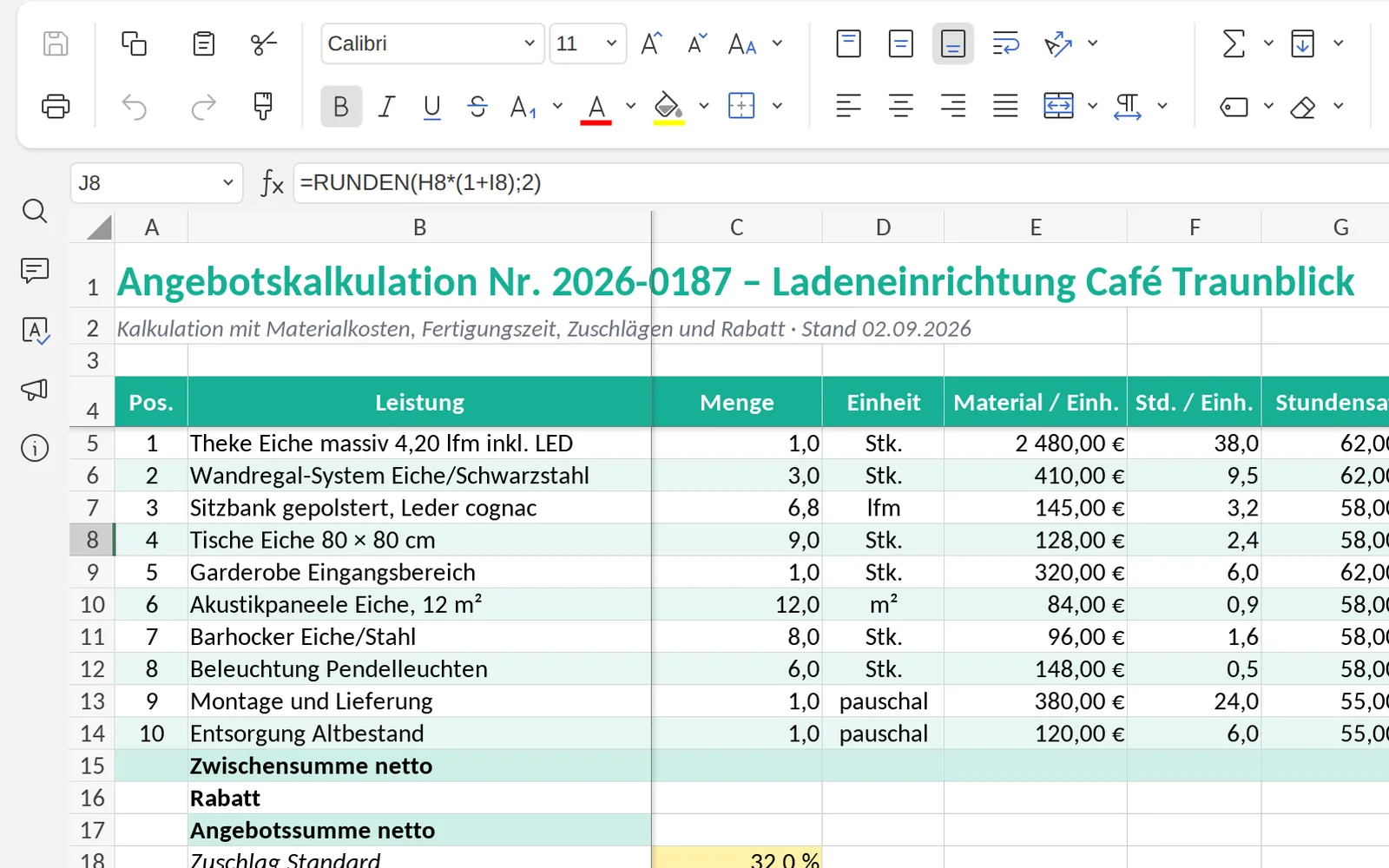1389x868 pixels.
Task: Apply red font color button
Action: click(596, 108)
